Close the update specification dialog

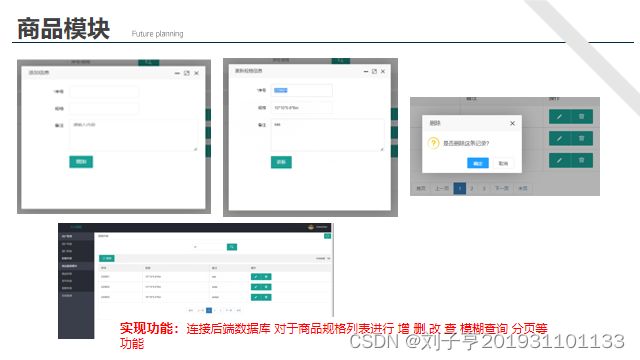coord(383,71)
